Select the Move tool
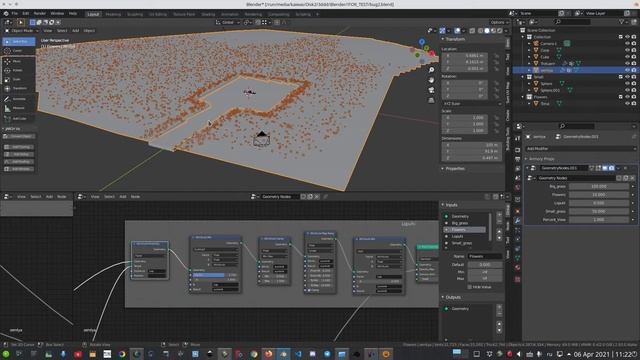This screenshot has width=640, height=360. click(x=19, y=61)
